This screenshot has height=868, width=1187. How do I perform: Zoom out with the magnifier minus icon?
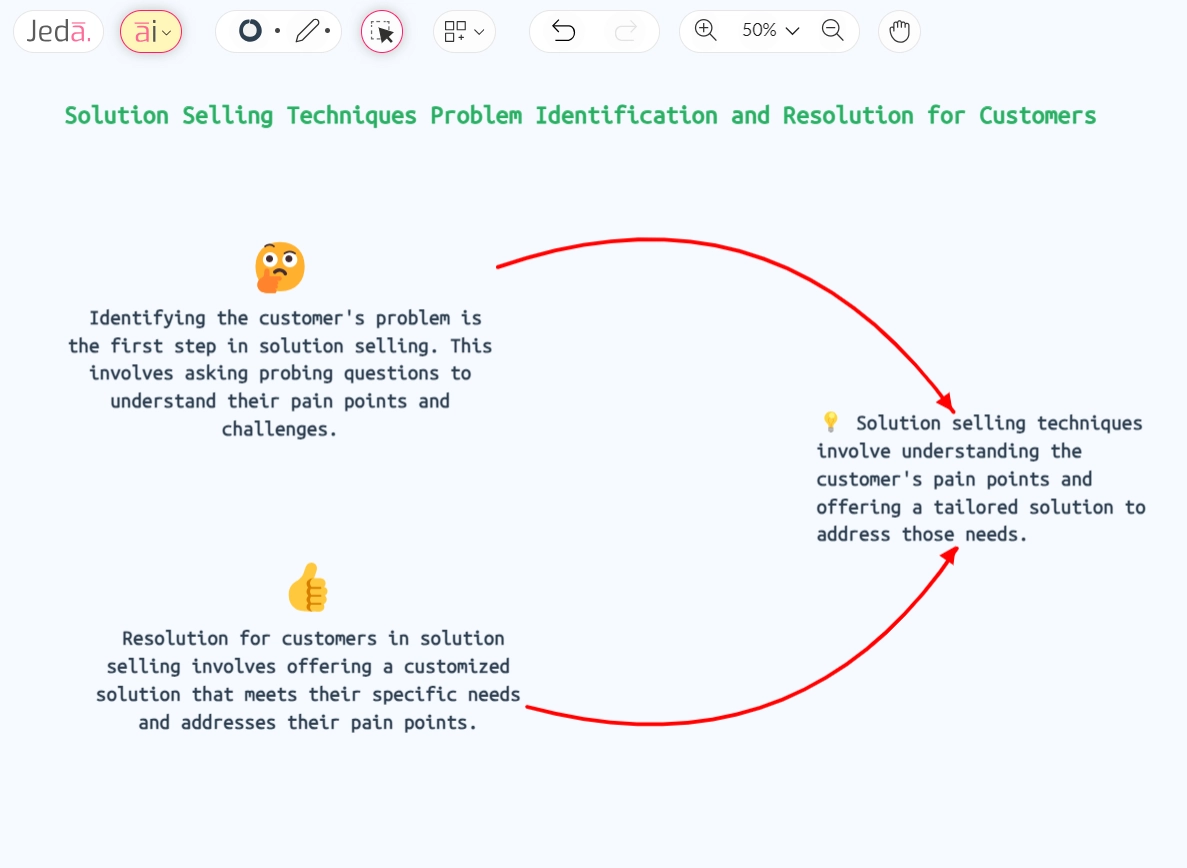coord(833,30)
